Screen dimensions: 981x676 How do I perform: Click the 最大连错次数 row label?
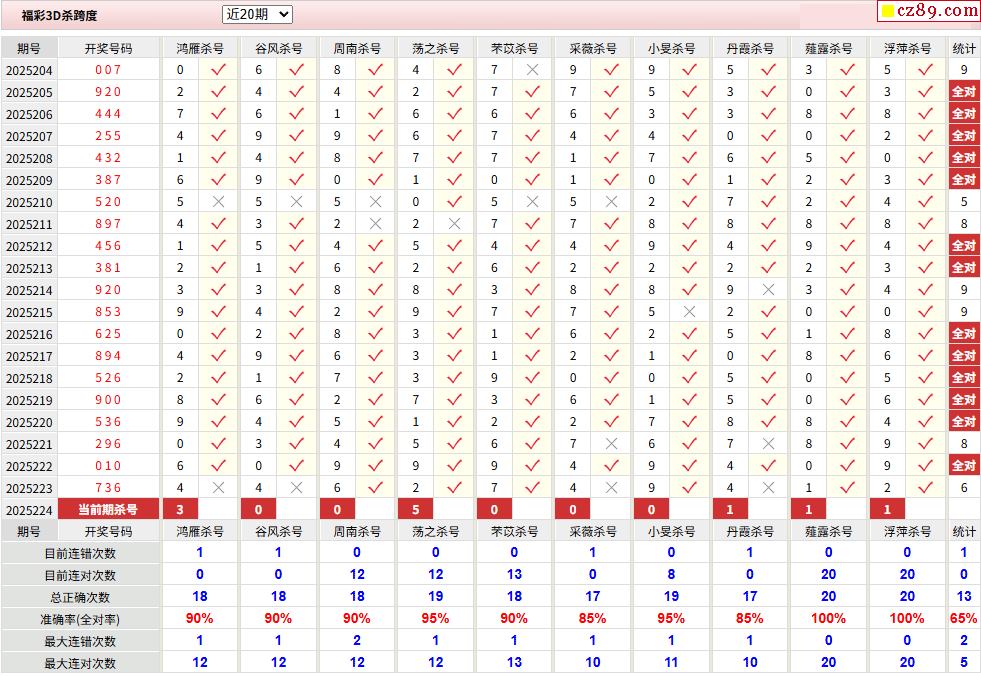pos(80,642)
